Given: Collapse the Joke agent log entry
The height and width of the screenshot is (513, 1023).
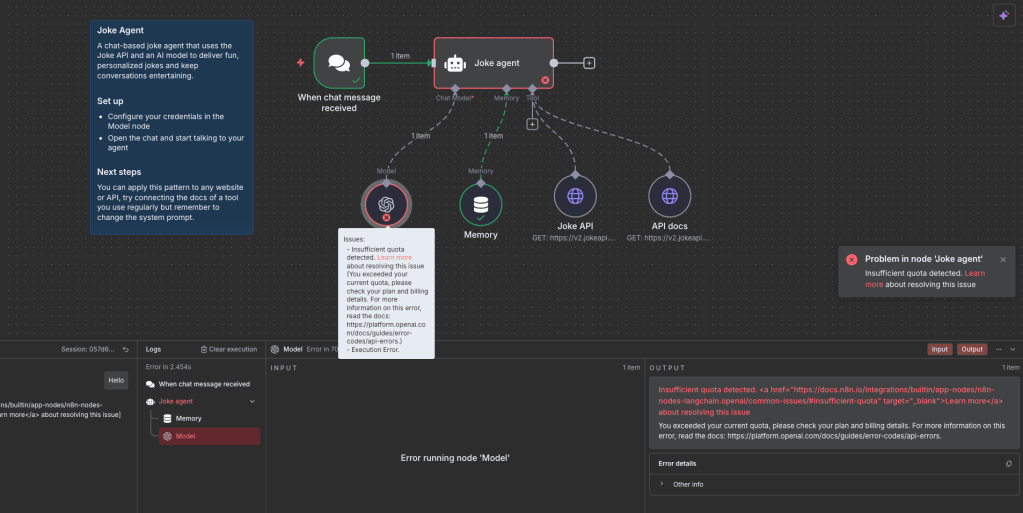Looking at the screenshot, I should click(252, 401).
